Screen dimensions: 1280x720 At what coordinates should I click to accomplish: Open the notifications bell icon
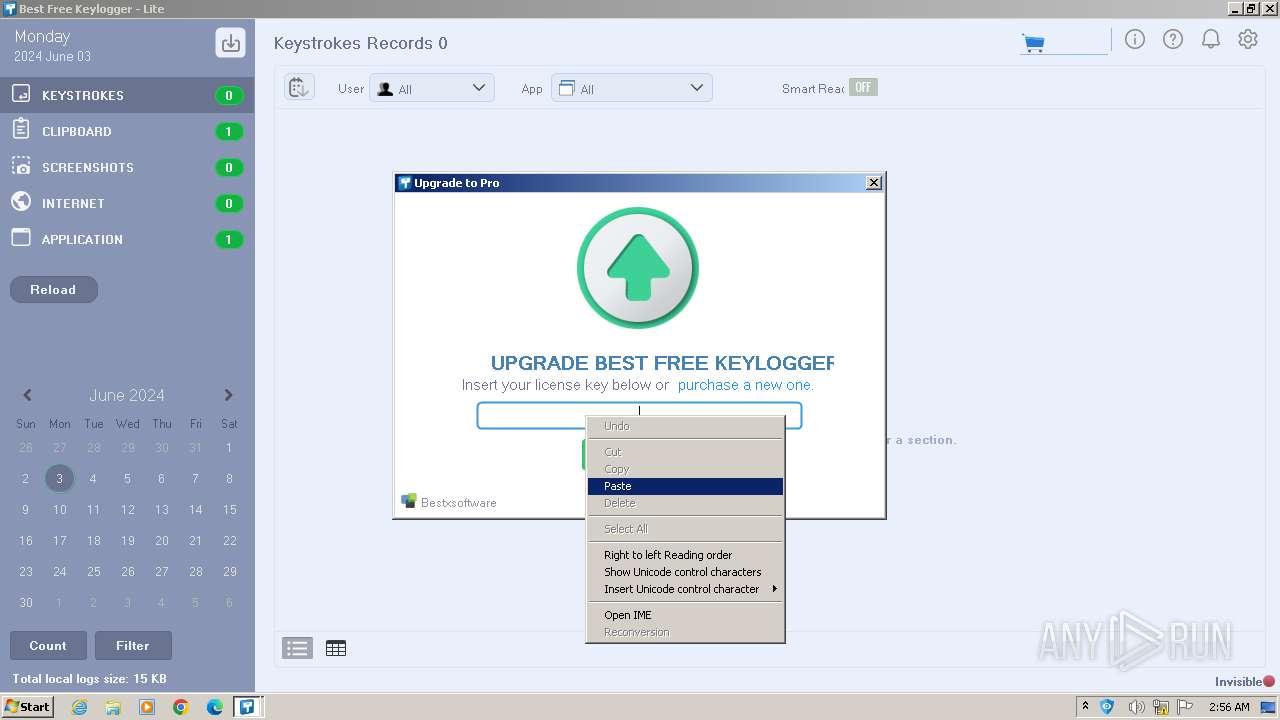click(x=1210, y=39)
